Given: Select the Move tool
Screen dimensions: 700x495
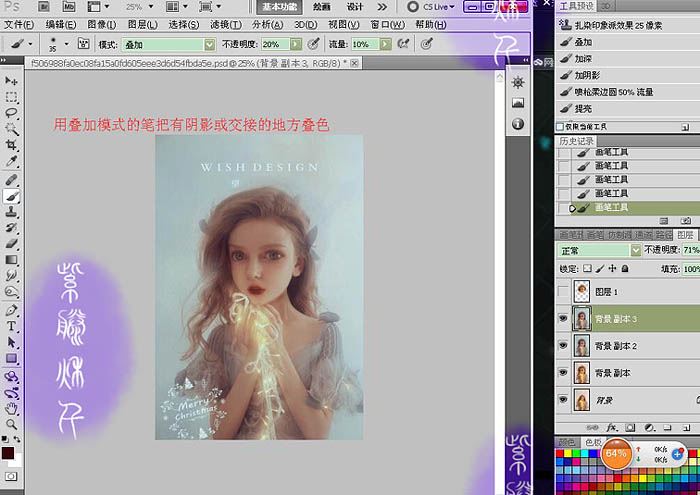Looking at the screenshot, I should coord(11,81).
